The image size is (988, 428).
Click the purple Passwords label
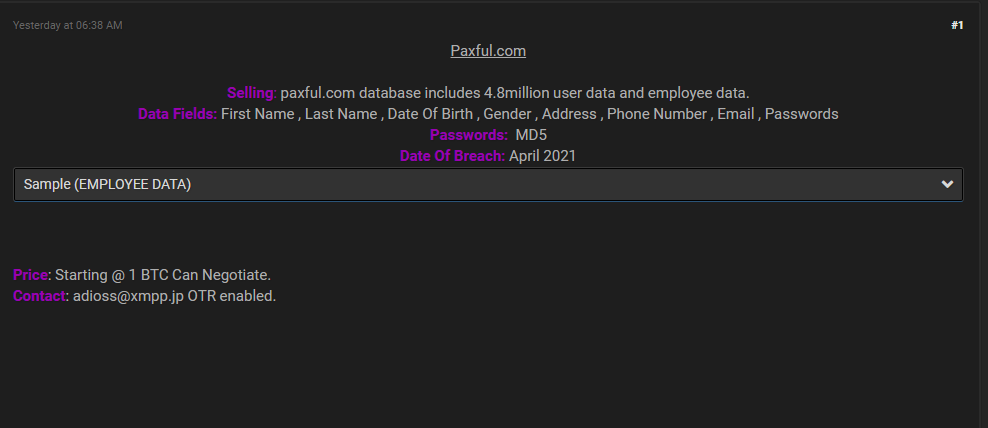[x=469, y=135]
